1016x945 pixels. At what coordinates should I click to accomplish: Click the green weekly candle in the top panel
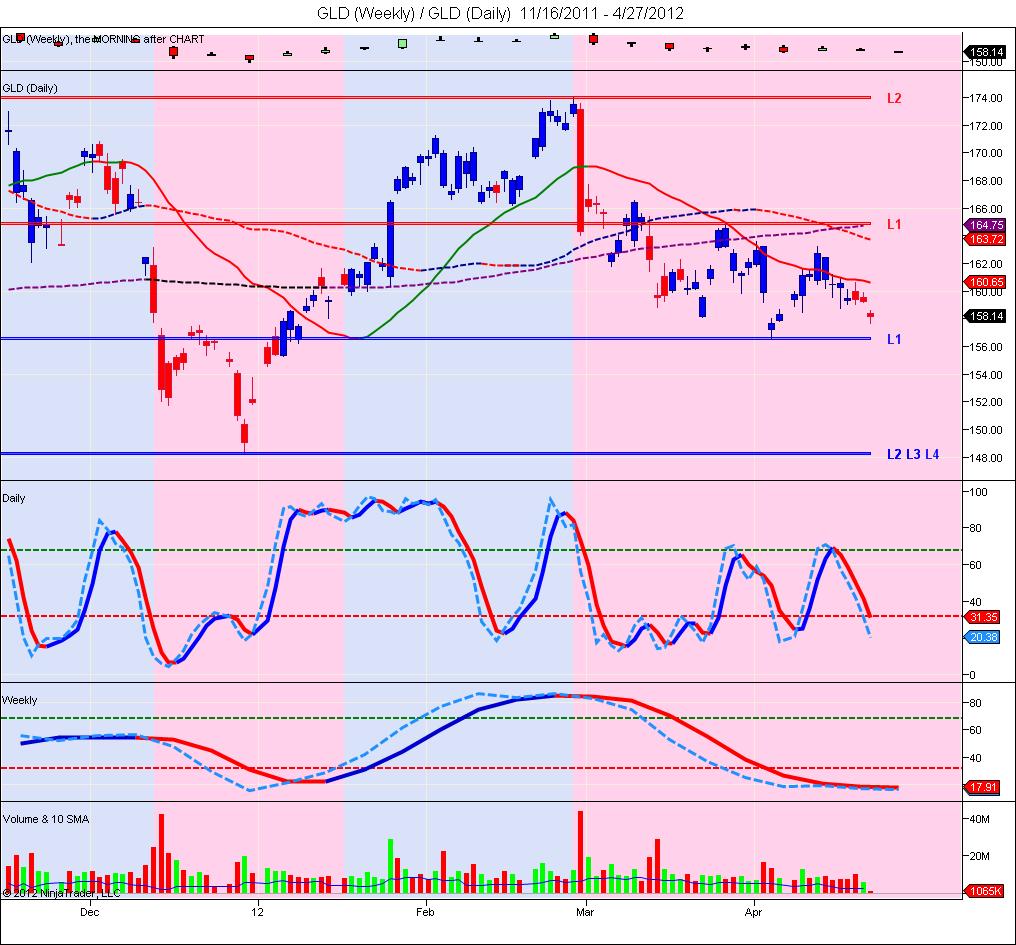click(x=402, y=44)
